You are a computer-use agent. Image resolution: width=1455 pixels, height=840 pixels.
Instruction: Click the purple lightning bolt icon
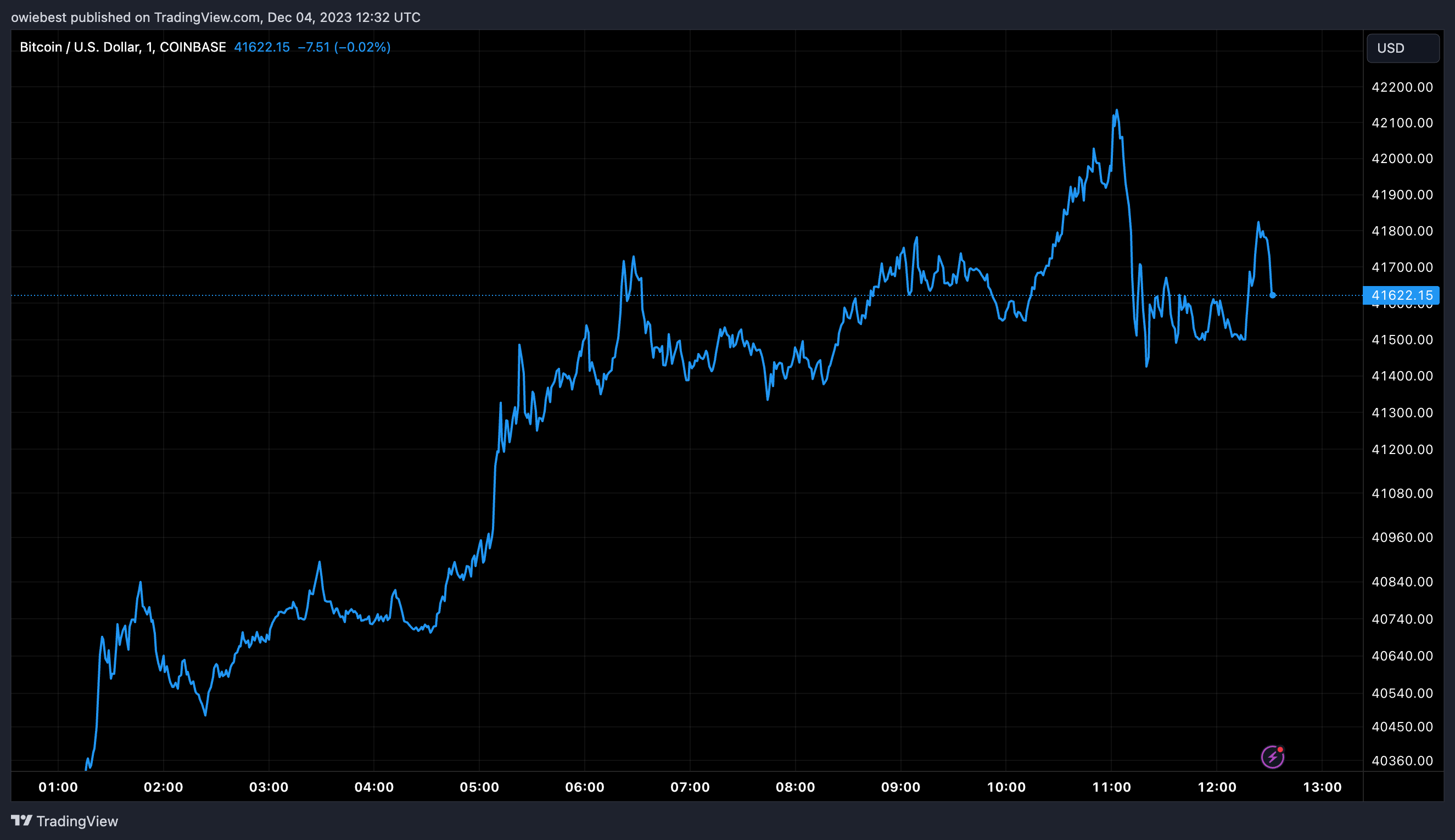pyautogui.click(x=1272, y=757)
